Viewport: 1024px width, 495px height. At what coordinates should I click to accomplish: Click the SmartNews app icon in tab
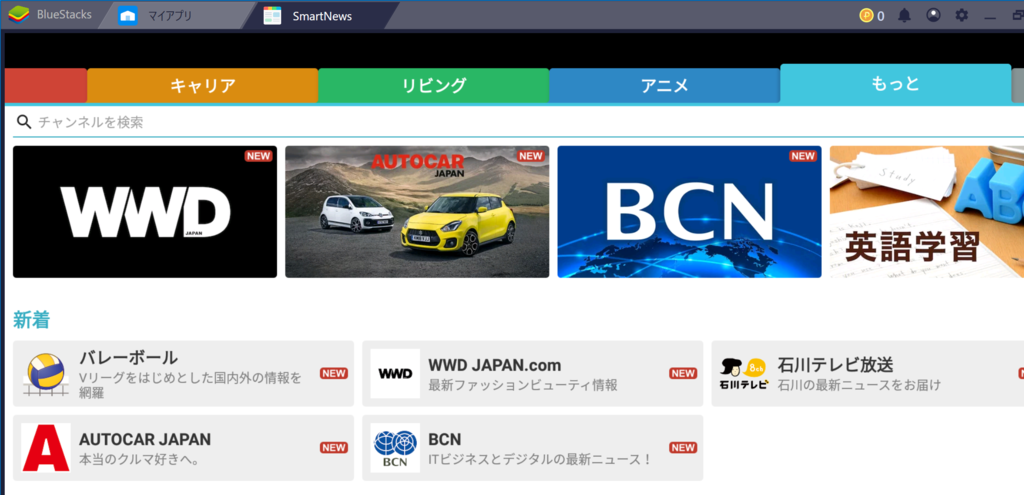click(x=272, y=16)
